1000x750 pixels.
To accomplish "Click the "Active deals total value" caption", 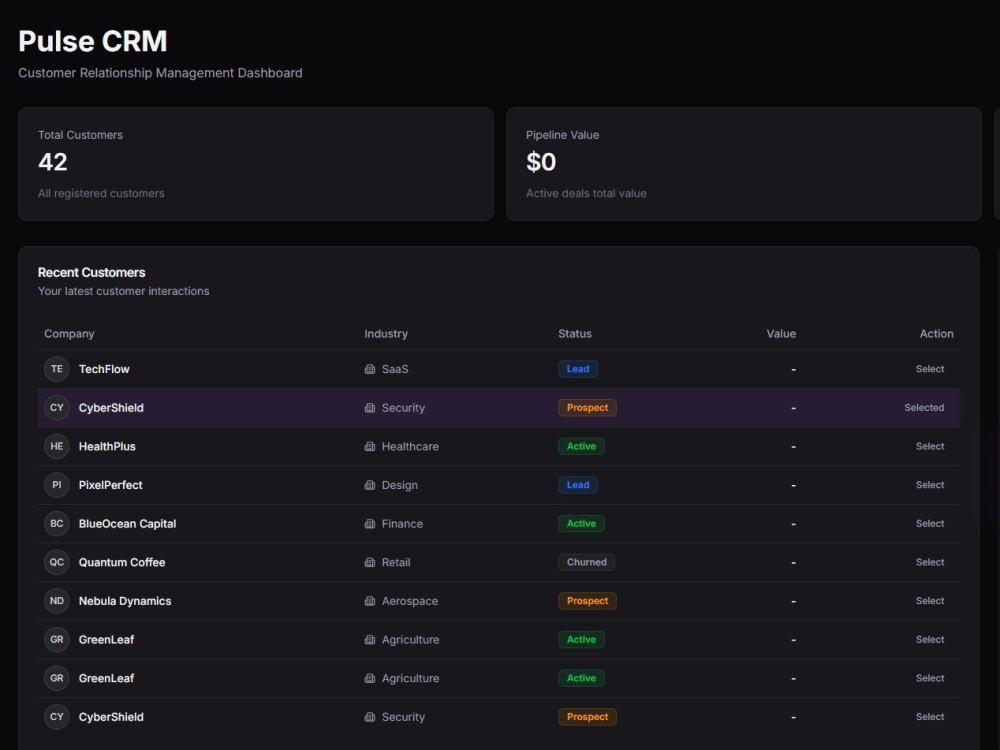I will pos(586,193).
